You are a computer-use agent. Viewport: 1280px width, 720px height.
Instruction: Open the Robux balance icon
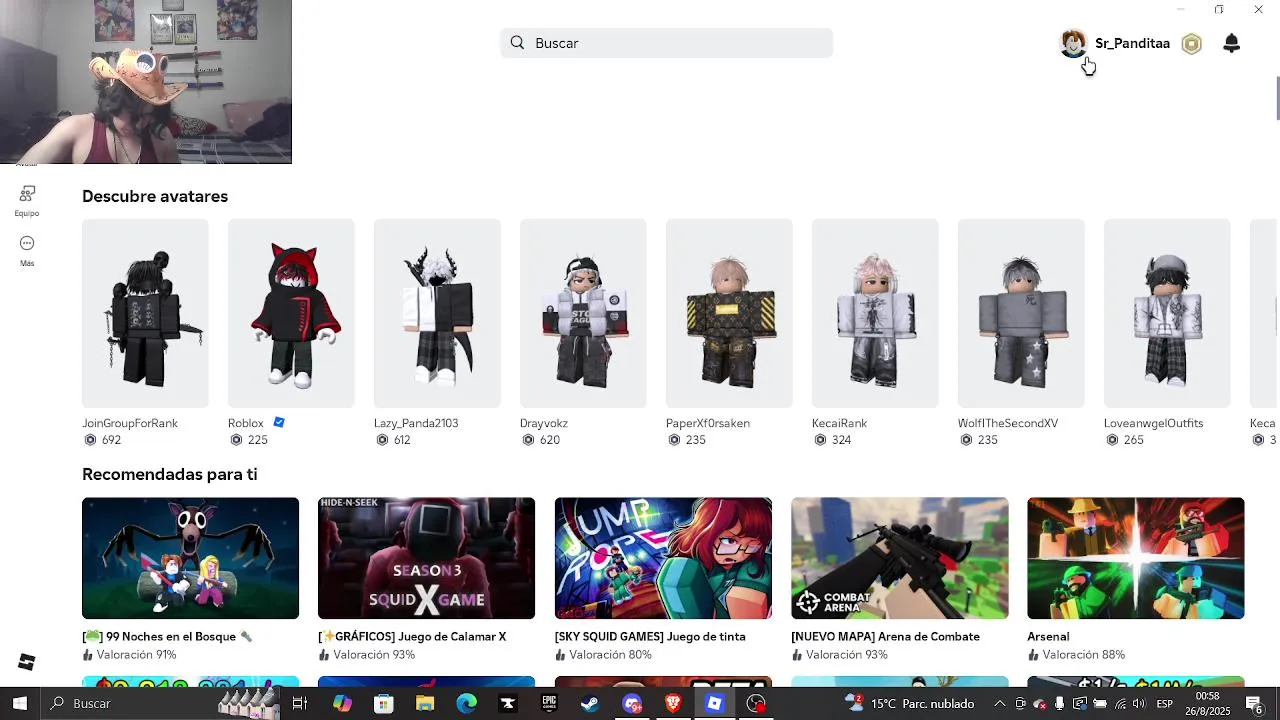coord(1191,43)
